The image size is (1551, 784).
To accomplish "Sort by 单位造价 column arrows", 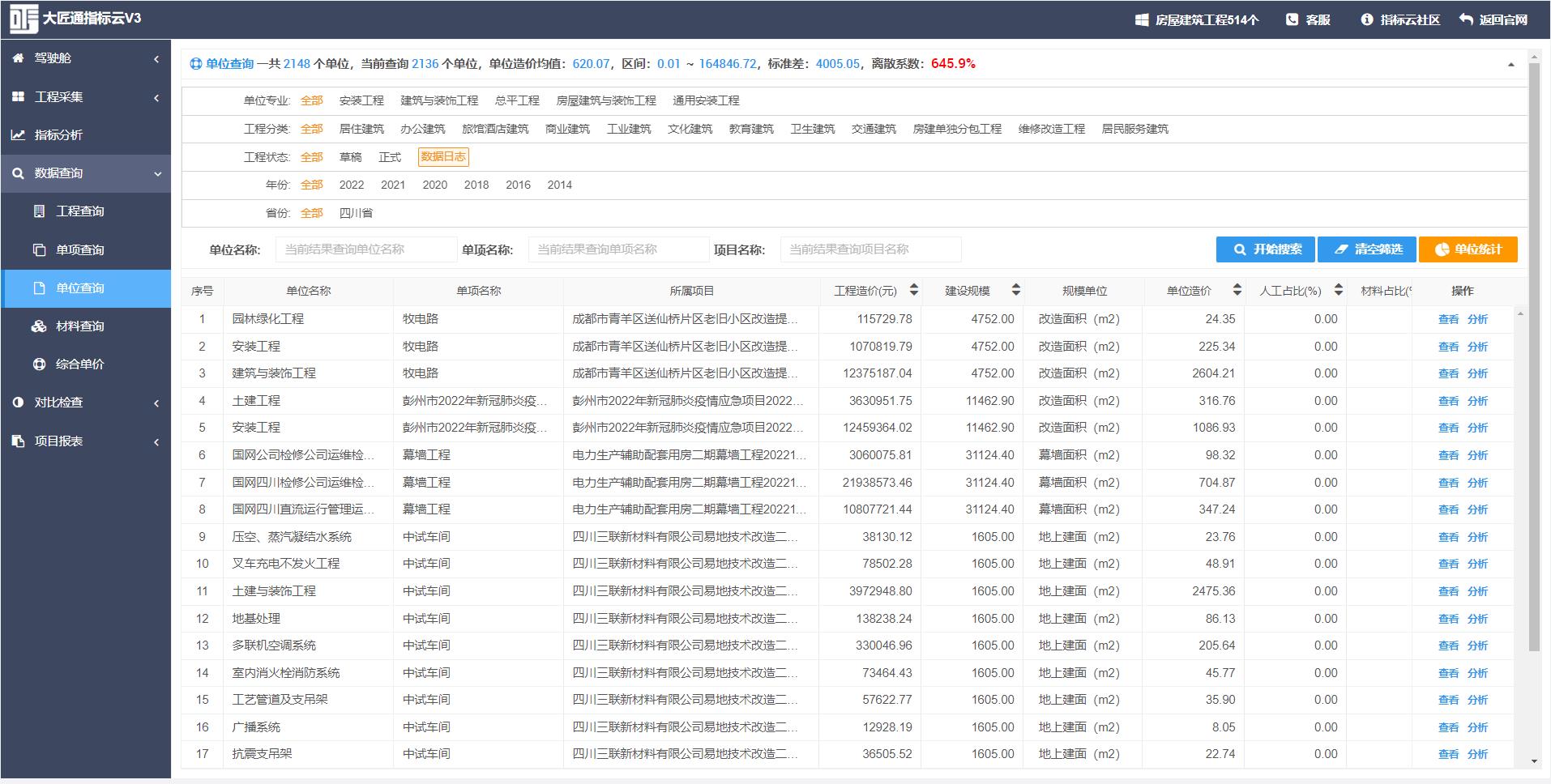I will [1237, 290].
